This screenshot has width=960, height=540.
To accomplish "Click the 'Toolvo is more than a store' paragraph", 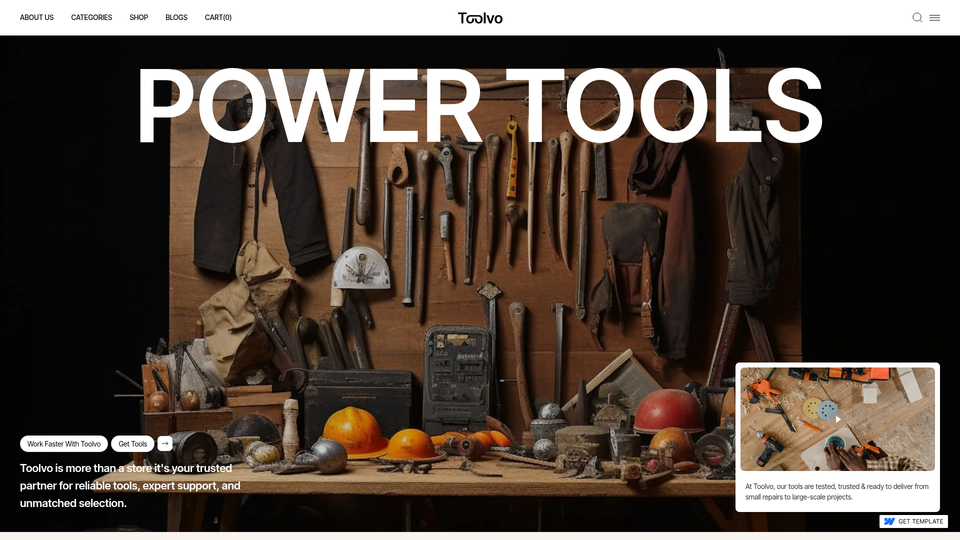I will pyautogui.click(x=130, y=486).
